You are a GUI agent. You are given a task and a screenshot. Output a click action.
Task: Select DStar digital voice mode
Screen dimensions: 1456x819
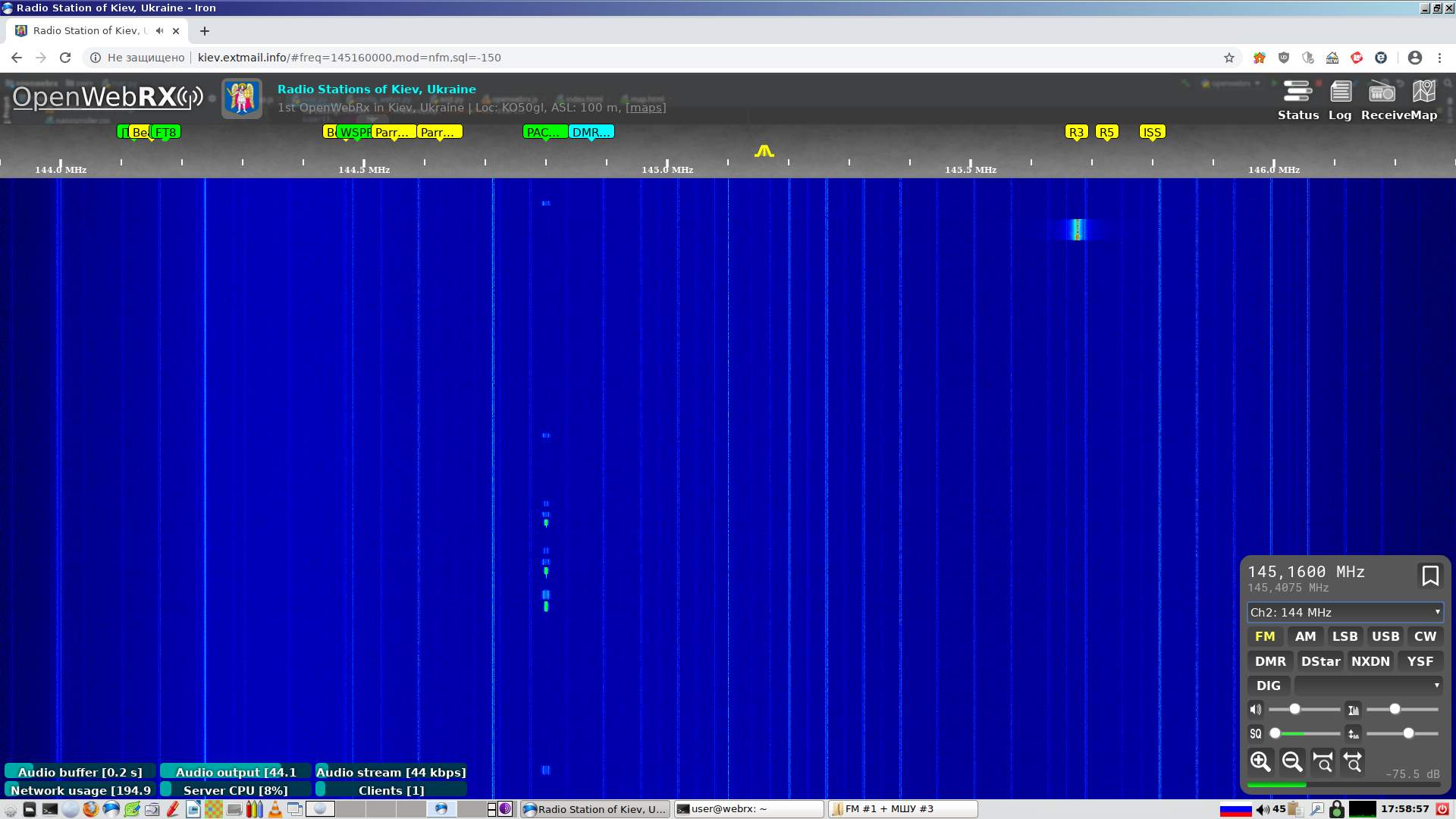coord(1320,661)
